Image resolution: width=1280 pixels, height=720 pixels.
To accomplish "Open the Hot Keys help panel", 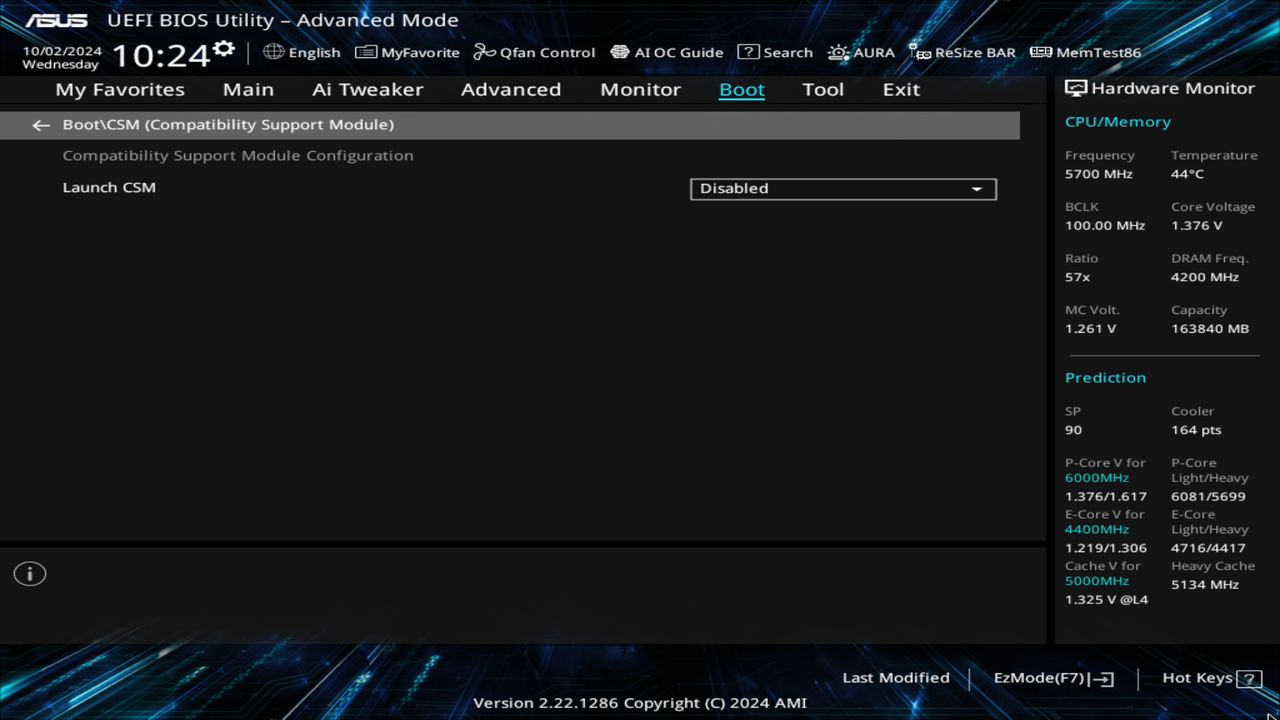I will [1197, 677].
